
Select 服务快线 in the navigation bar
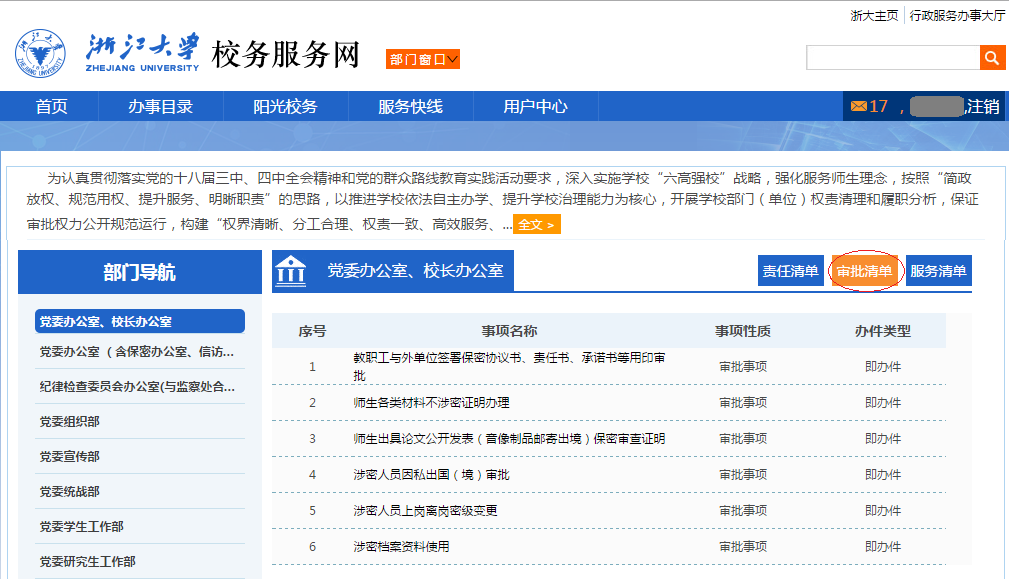point(410,107)
